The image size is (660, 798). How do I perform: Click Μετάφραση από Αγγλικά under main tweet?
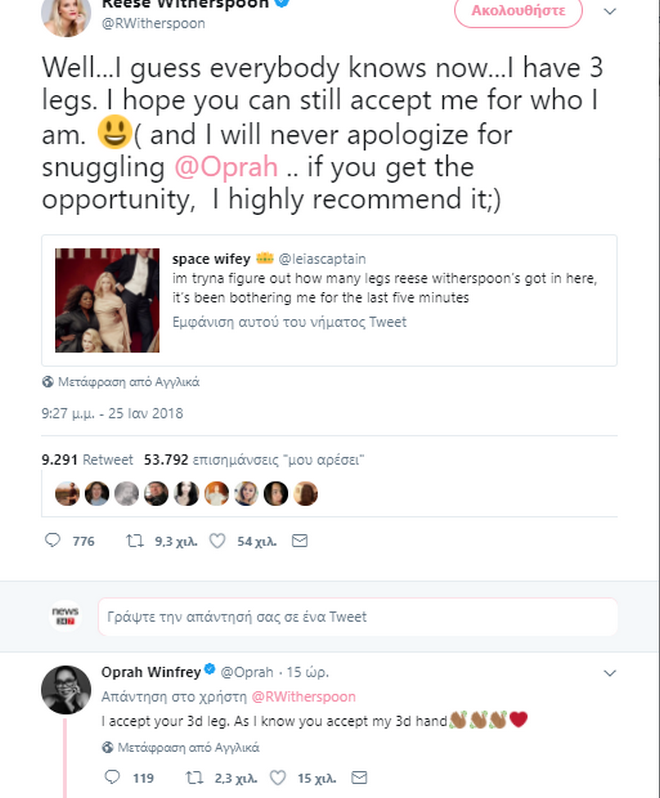coord(122,381)
